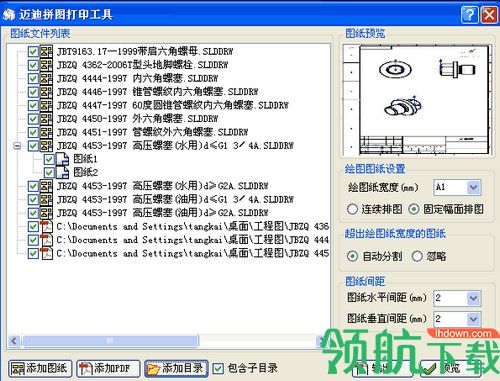Click the drawing icon of JBZQ 4446-1997 row

[x=46, y=92]
